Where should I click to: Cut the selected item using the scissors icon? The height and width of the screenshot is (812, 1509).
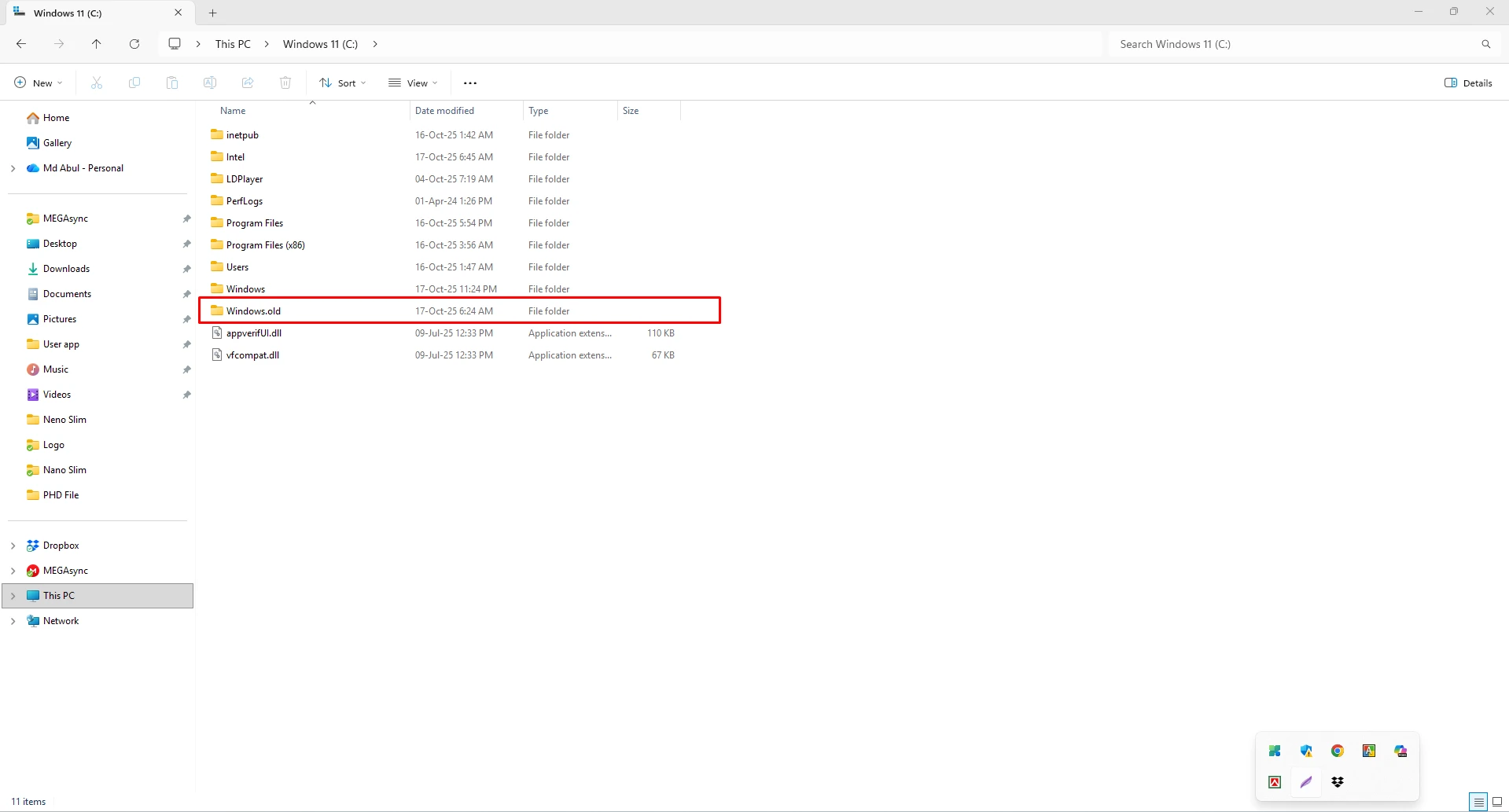[x=96, y=83]
